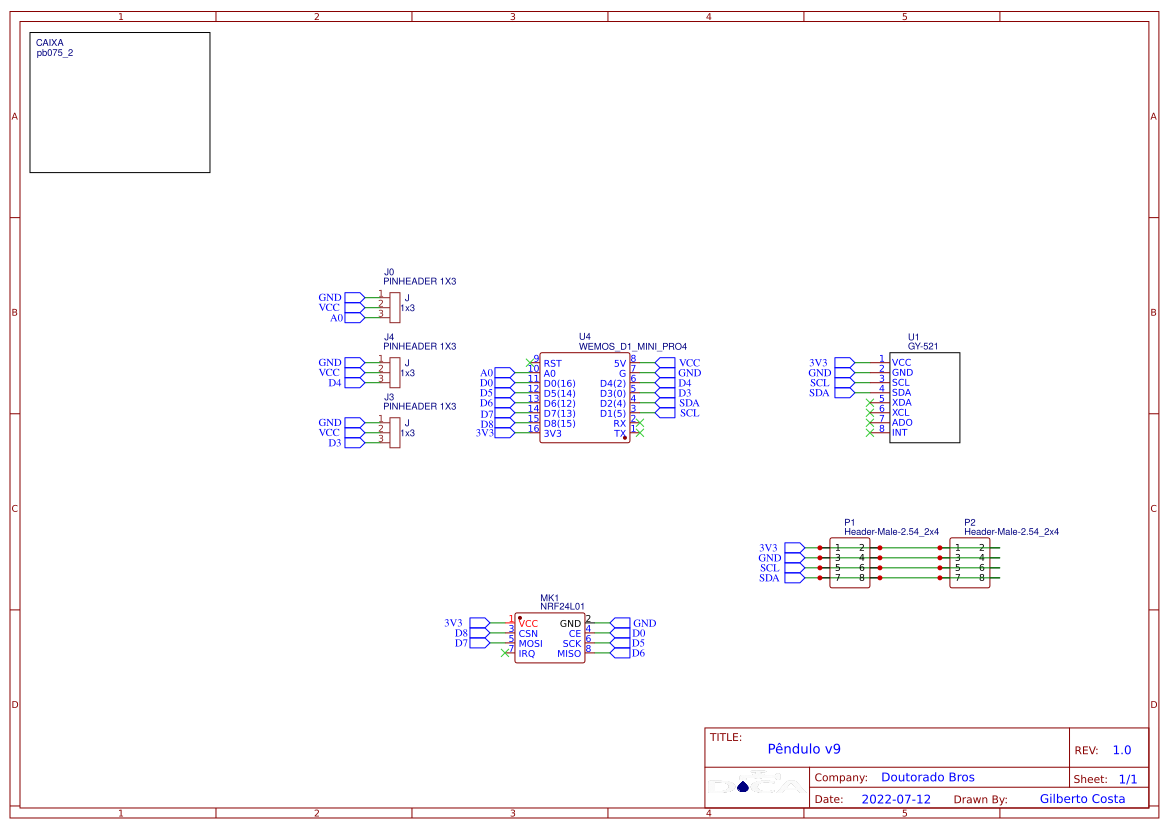Select the 3V3 net flag near GY-521
The image size is (1169, 828).
(818, 363)
